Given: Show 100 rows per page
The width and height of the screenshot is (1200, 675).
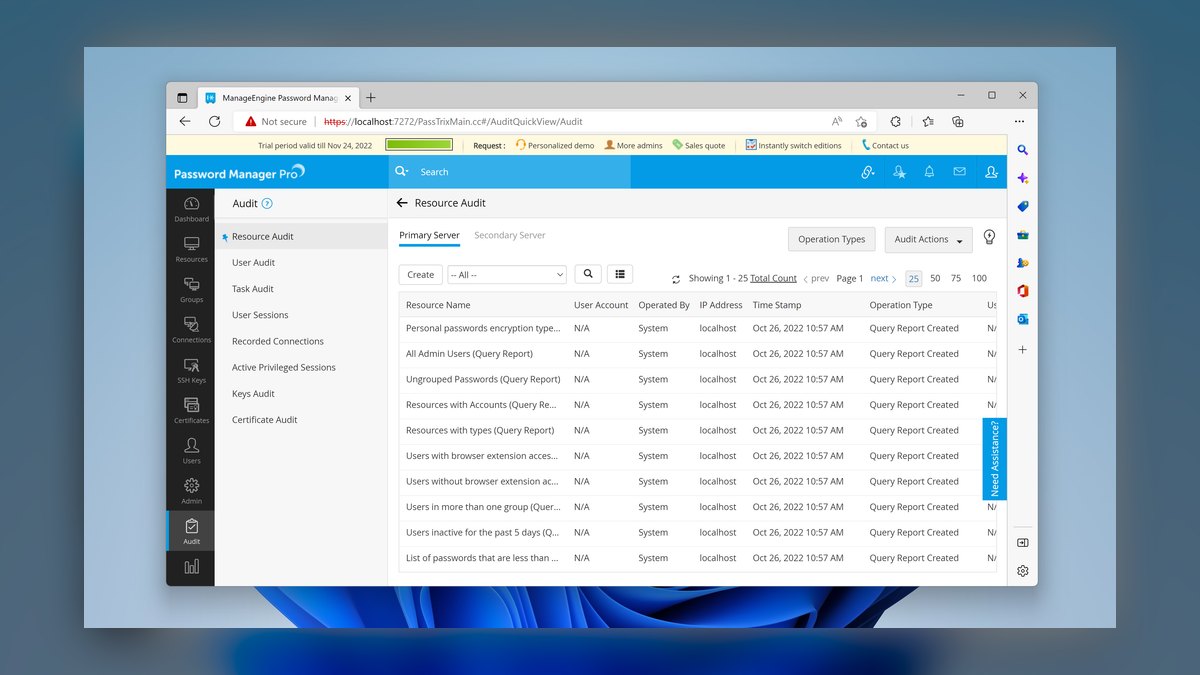Looking at the screenshot, I should point(979,279).
